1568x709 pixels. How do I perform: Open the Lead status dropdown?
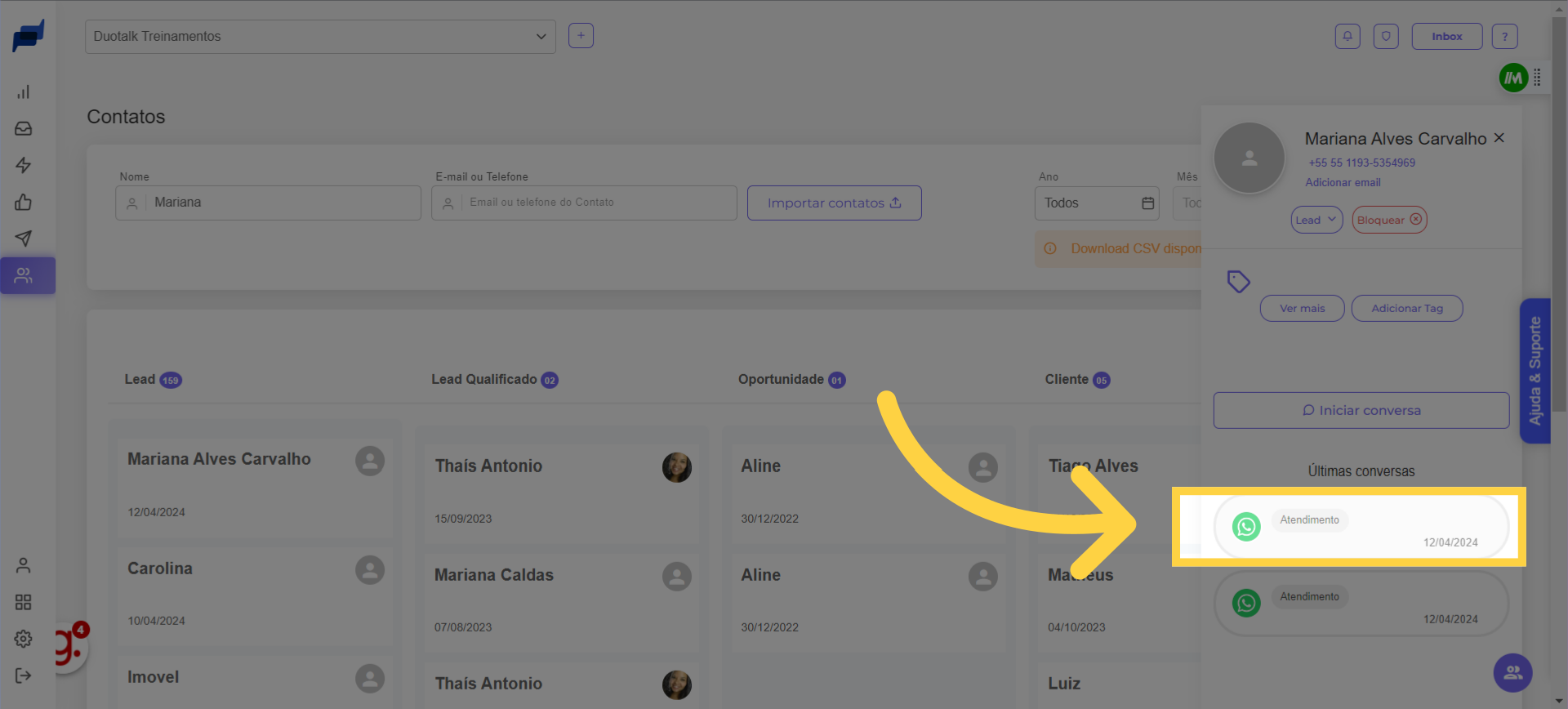[x=1316, y=220]
